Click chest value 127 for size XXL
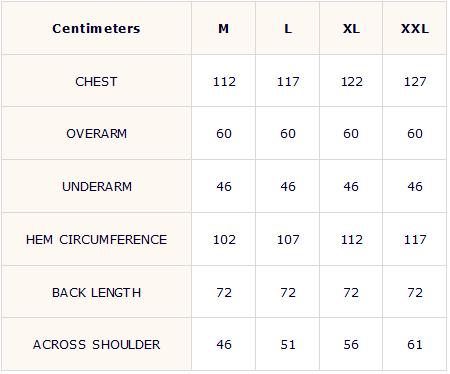450x374 pixels. (x=415, y=82)
